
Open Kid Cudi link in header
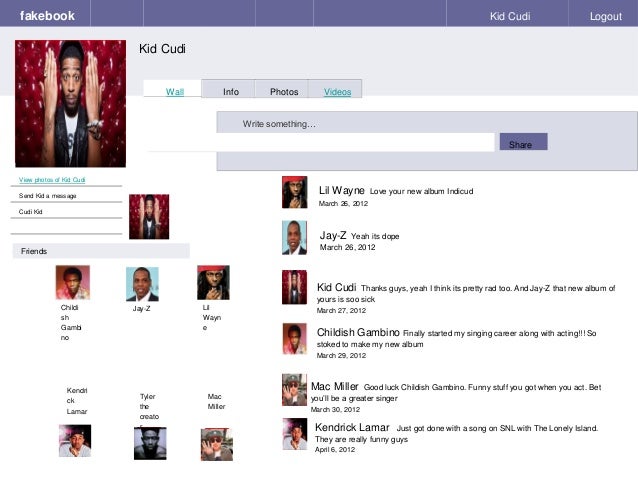pyautogui.click(x=510, y=16)
